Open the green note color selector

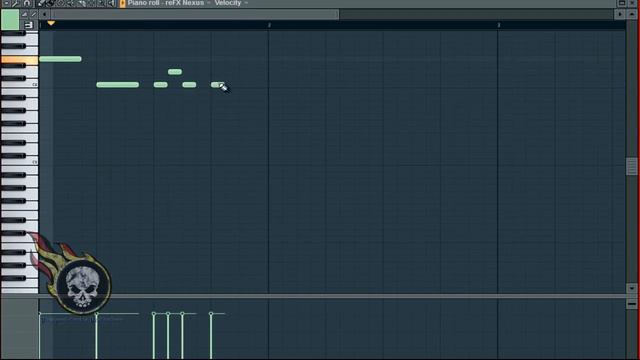click(10, 19)
